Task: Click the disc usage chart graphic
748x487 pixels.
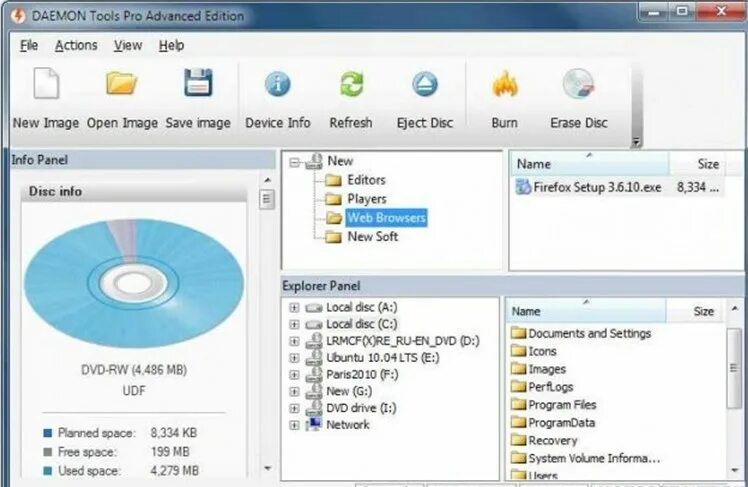Action: tap(134, 283)
